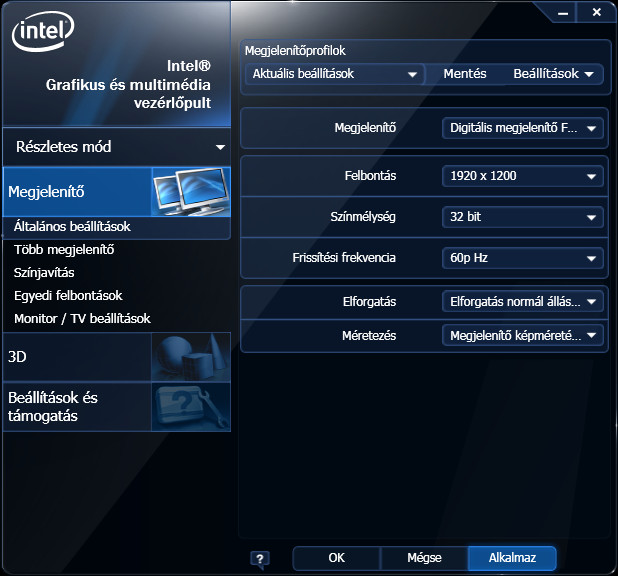
Task: Open Színjavítás settings
Action: (44, 273)
